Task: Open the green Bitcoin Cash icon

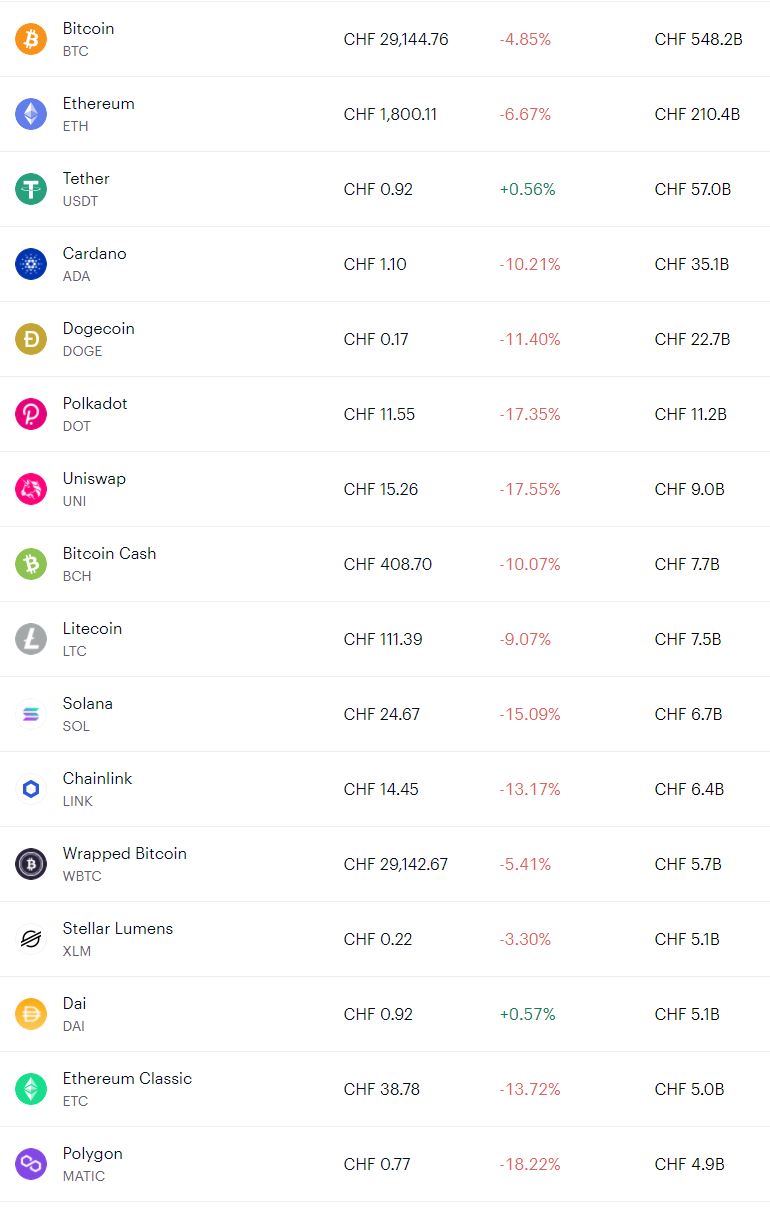Action: tap(31, 564)
